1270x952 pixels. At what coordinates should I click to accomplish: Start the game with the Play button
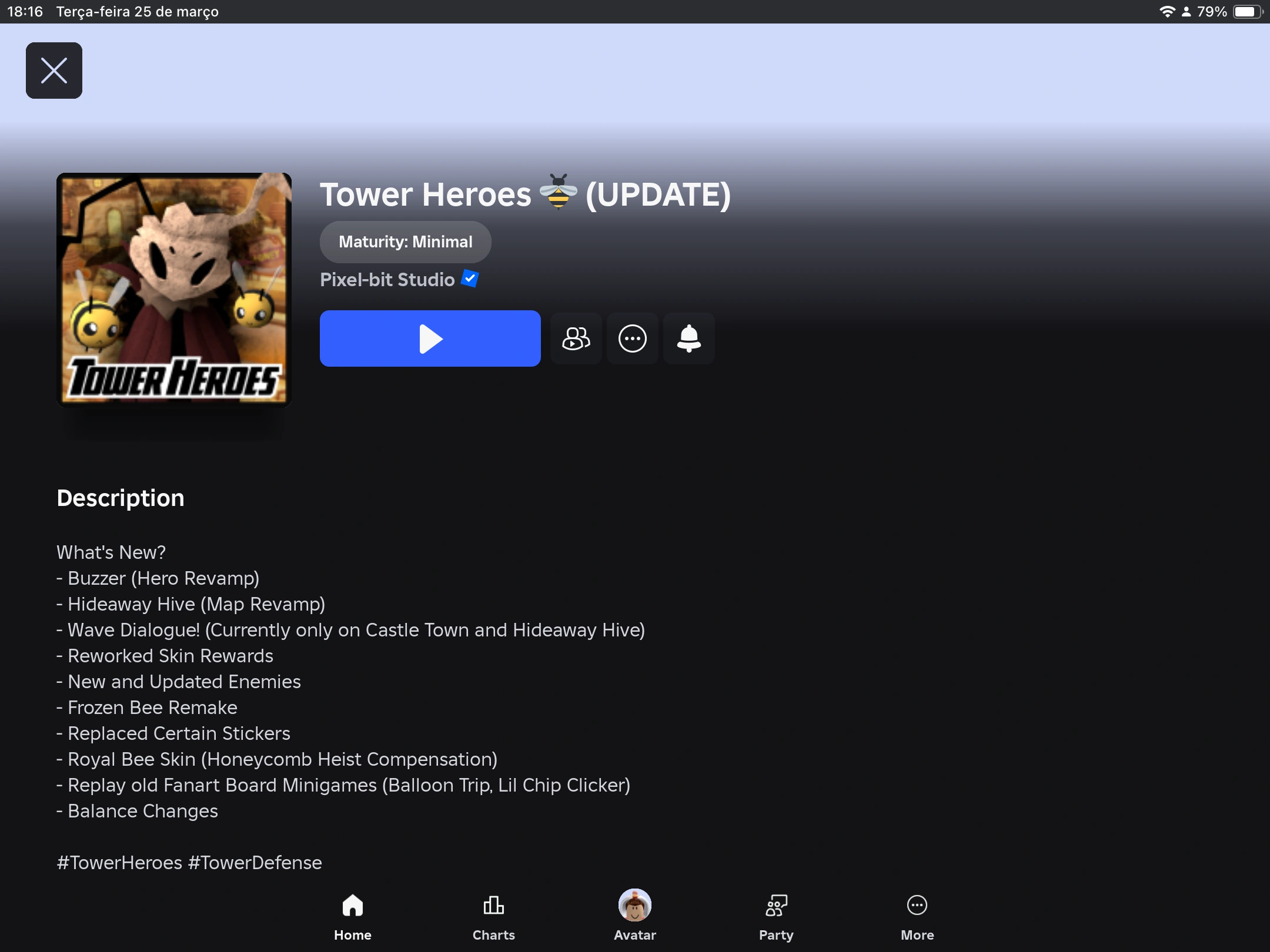430,338
